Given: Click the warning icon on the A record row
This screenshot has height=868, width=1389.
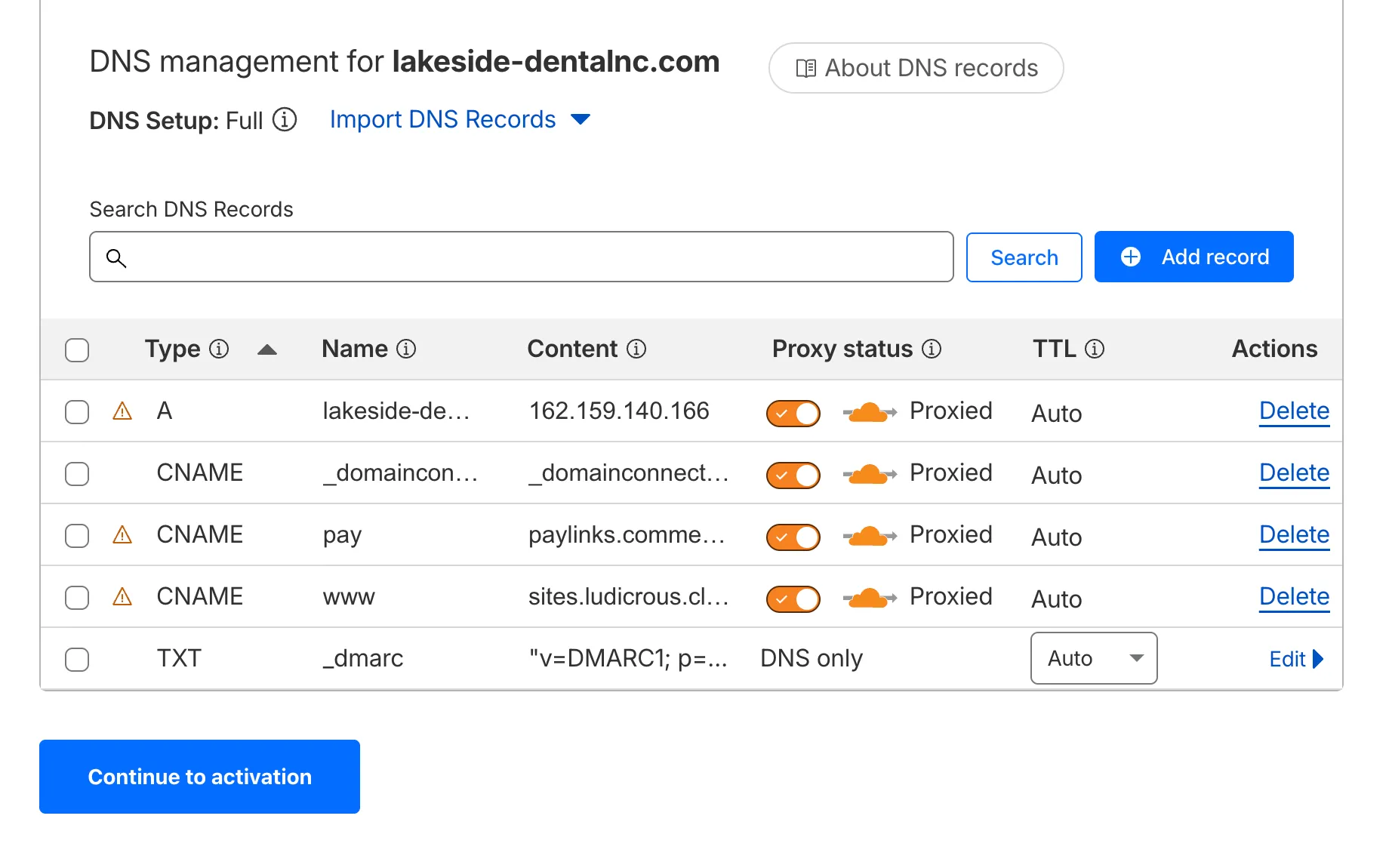Looking at the screenshot, I should tap(122, 411).
